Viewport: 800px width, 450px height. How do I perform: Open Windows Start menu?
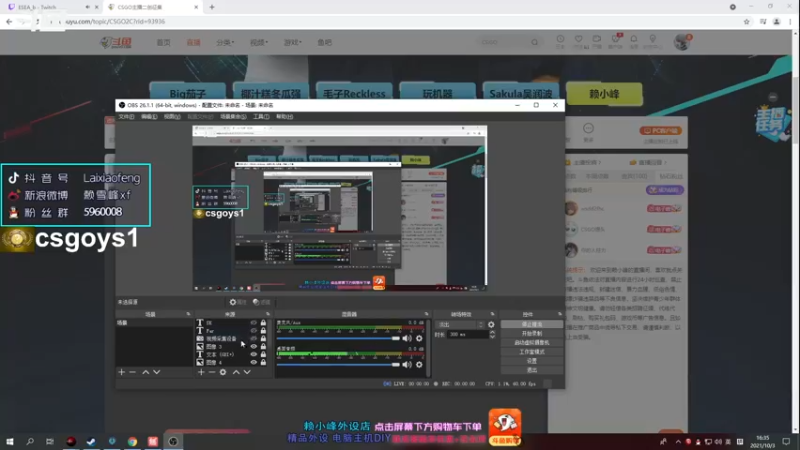(10, 441)
